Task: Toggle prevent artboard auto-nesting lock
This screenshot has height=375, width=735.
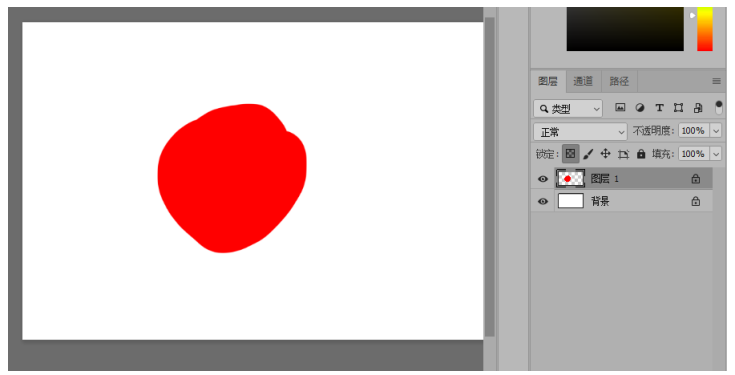Action: click(x=623, y=154)
